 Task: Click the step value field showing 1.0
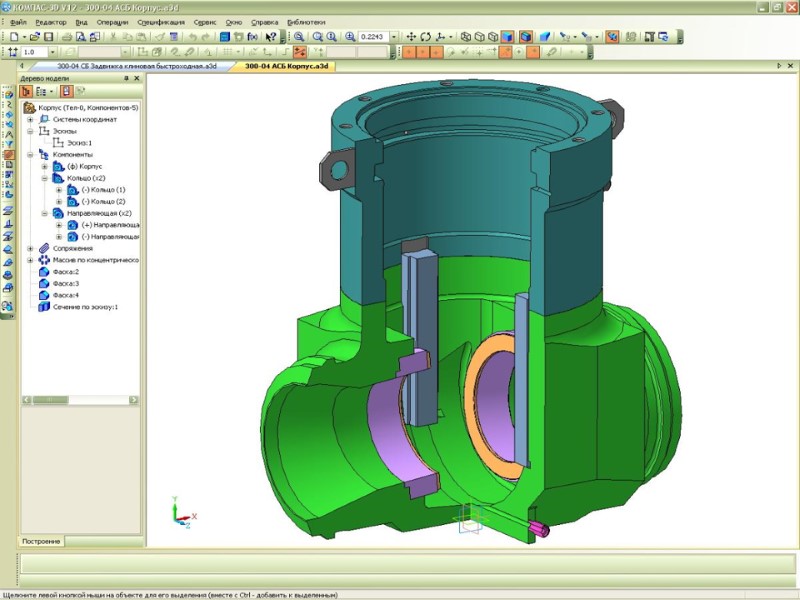pyautogui.click(x=35, y=52)
